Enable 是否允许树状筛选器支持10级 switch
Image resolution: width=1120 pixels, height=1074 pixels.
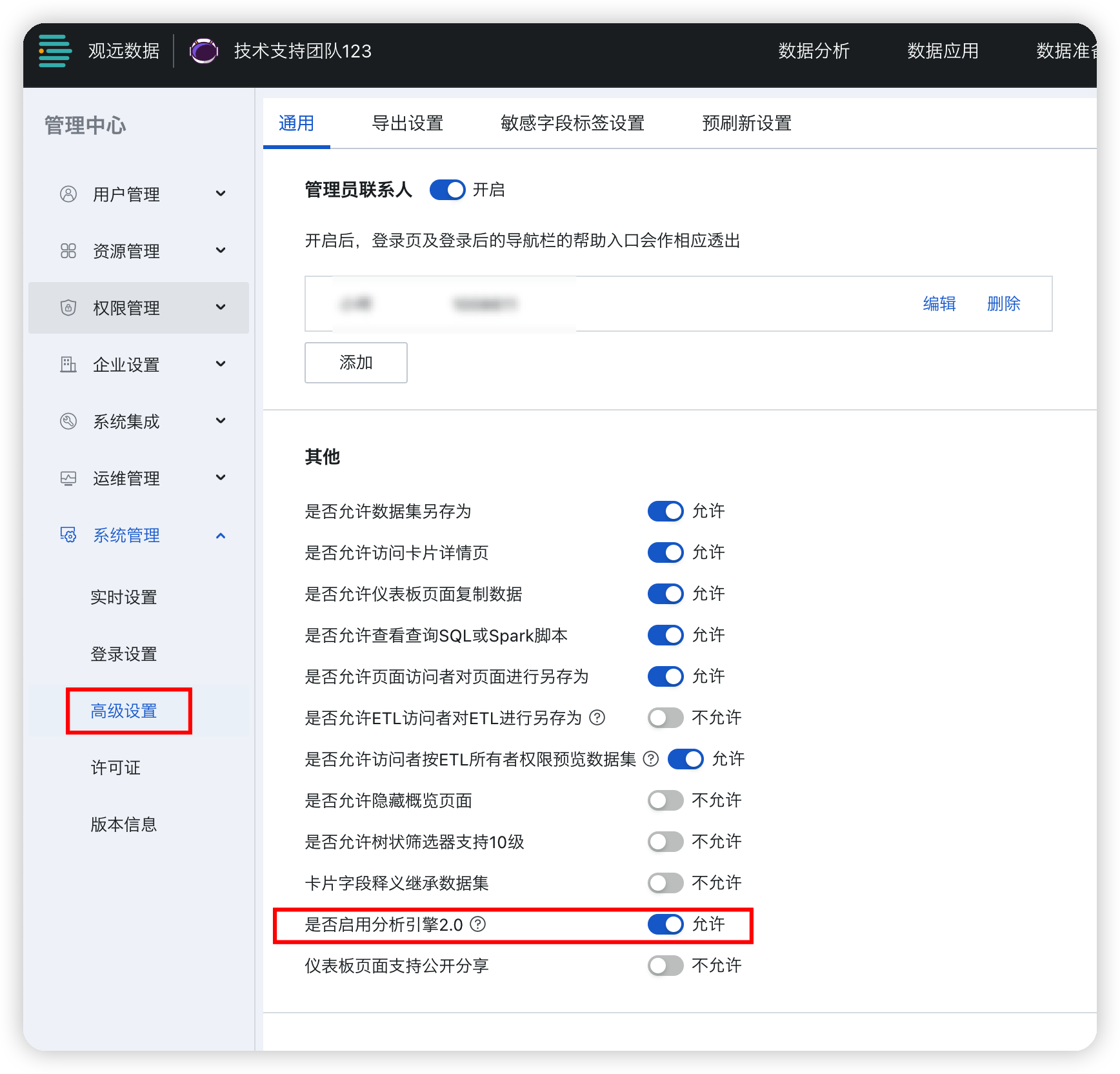tap(666, 842)
